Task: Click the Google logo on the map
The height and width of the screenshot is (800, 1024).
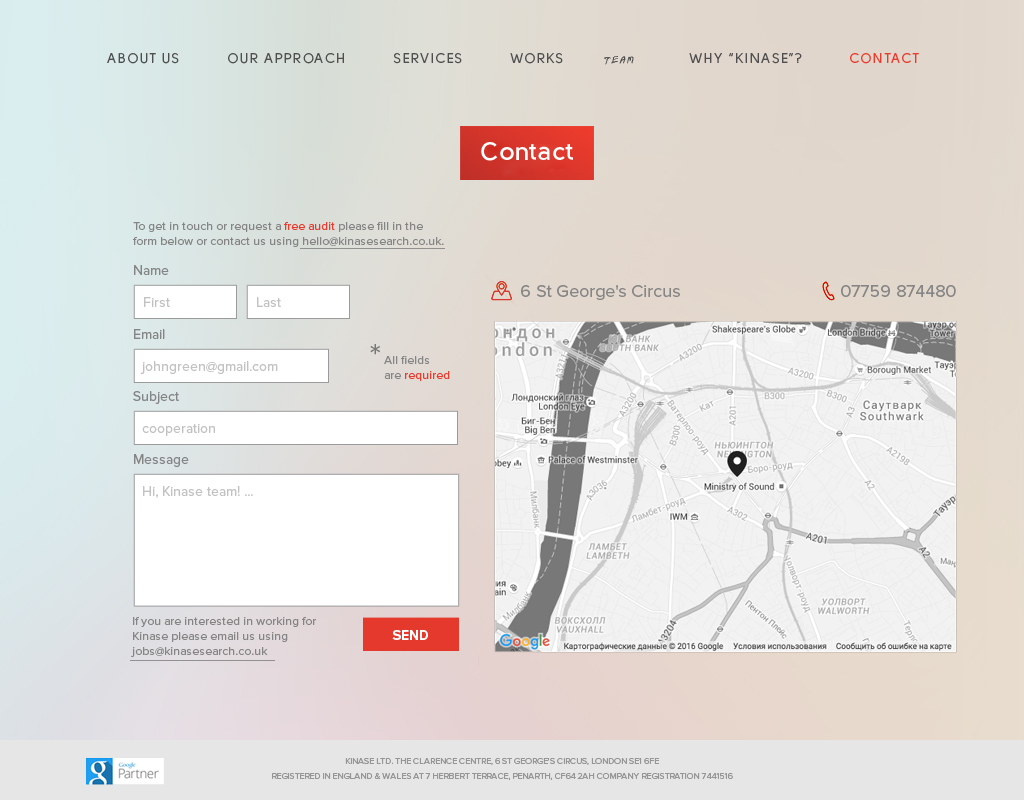Action: coord(524,641)
